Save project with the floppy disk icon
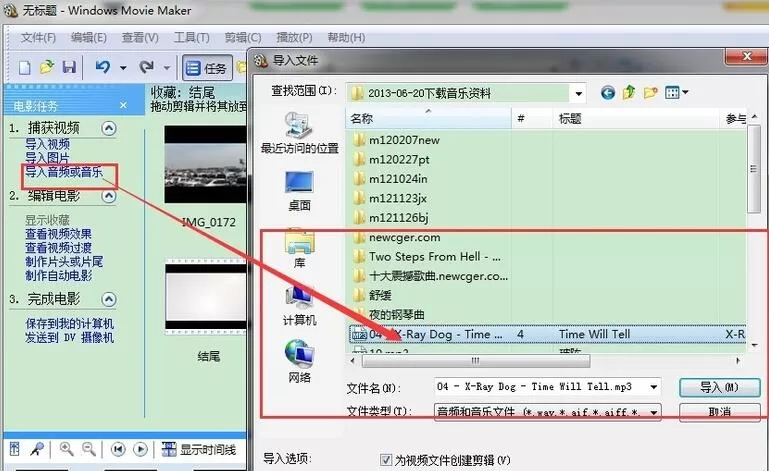Screen dimensions: 769x471 pos(69,67)
